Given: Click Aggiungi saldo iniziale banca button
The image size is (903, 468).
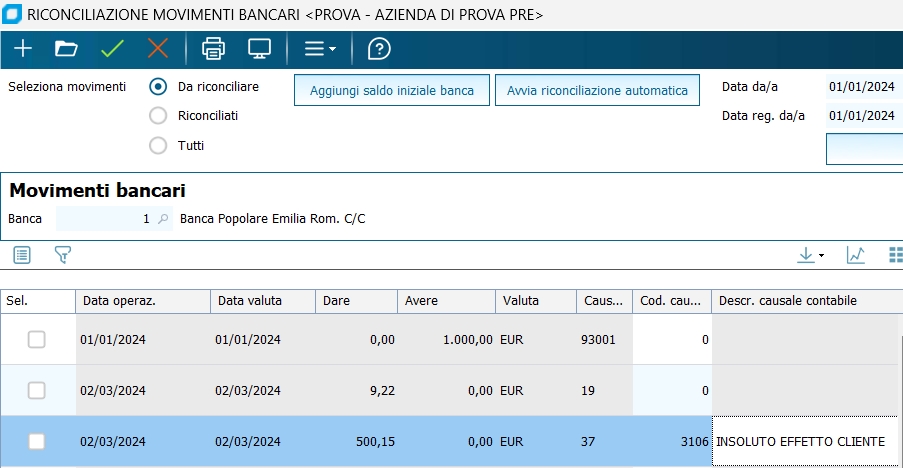Looking at the screenshot, I should click(391, 90).
